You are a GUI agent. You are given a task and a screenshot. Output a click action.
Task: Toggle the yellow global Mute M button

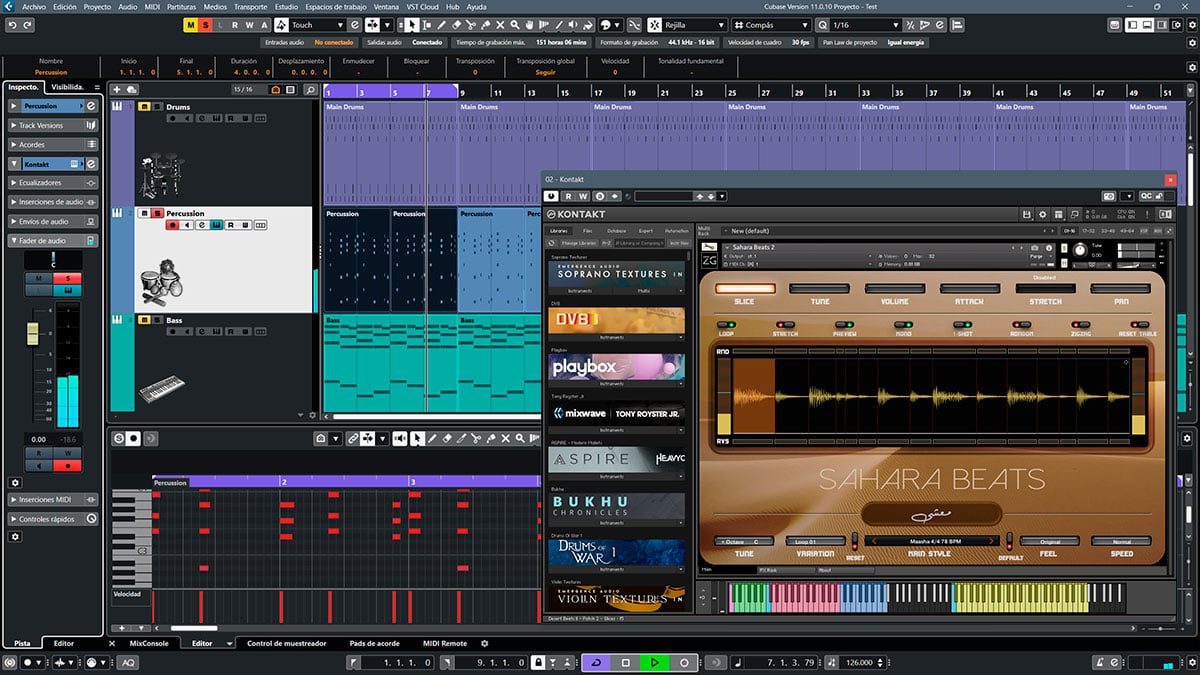pyautogui.click(x=190, y=24)
